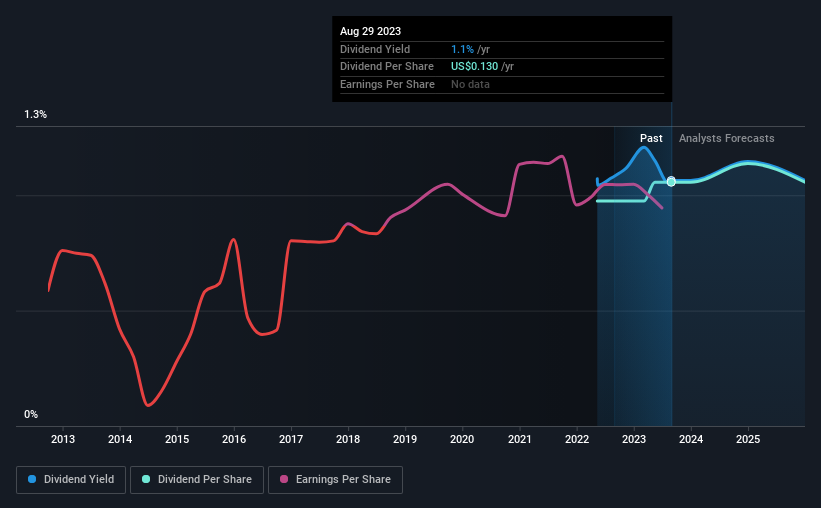Select the highlighted data point marker on the chart
Viewport: 821px width, 508px height.
click(x=671, y=181)
